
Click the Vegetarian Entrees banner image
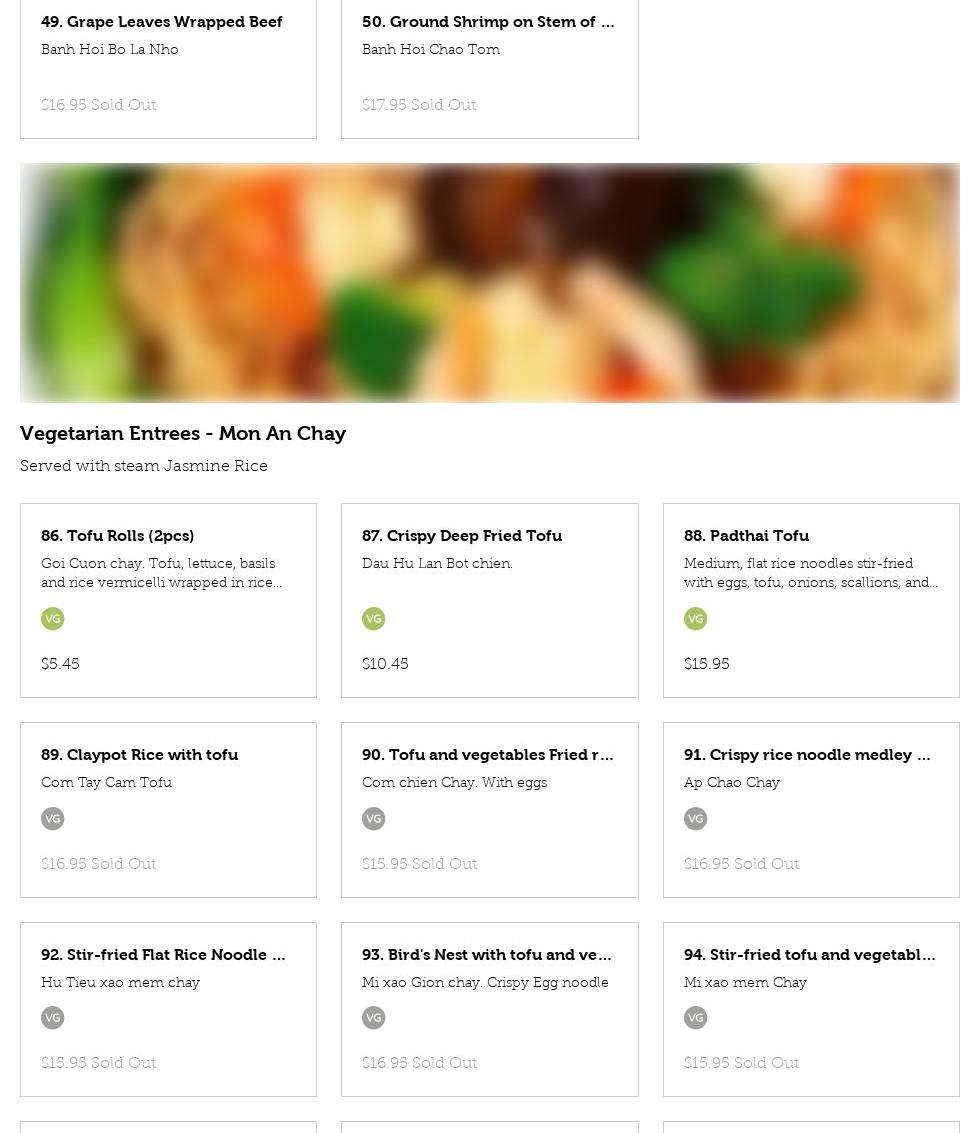coord(489,283)
